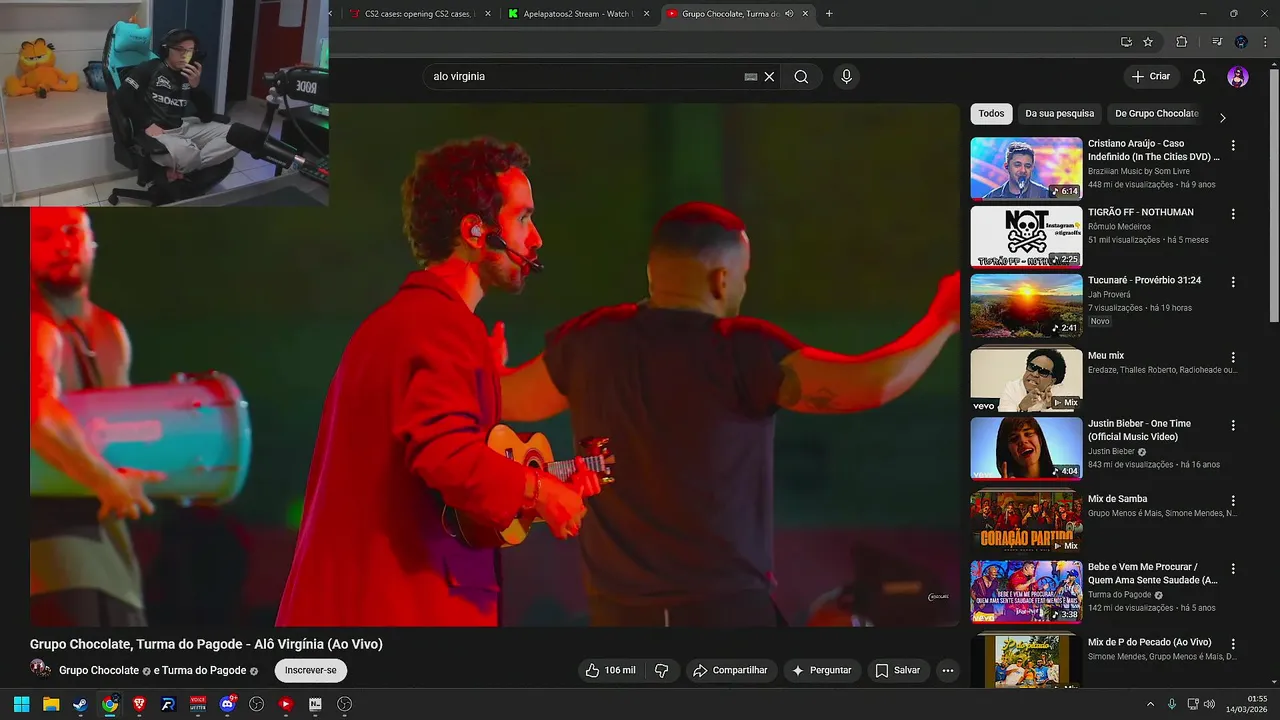This screenshot has width=1280, height=720.
Task: Click the Compartilhar share button
Action: (x=731, y=670)
